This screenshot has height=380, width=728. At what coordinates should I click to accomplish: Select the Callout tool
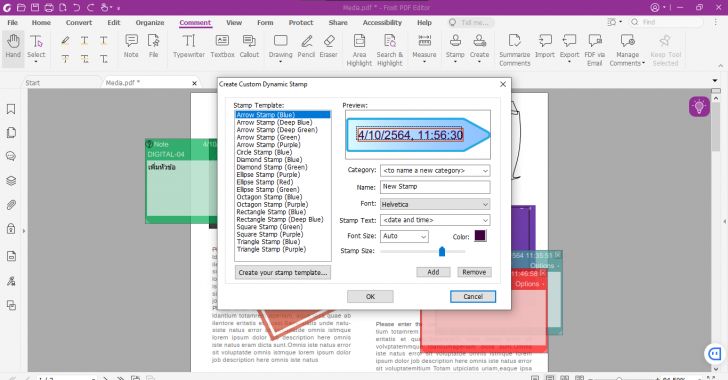pos(249,46)
